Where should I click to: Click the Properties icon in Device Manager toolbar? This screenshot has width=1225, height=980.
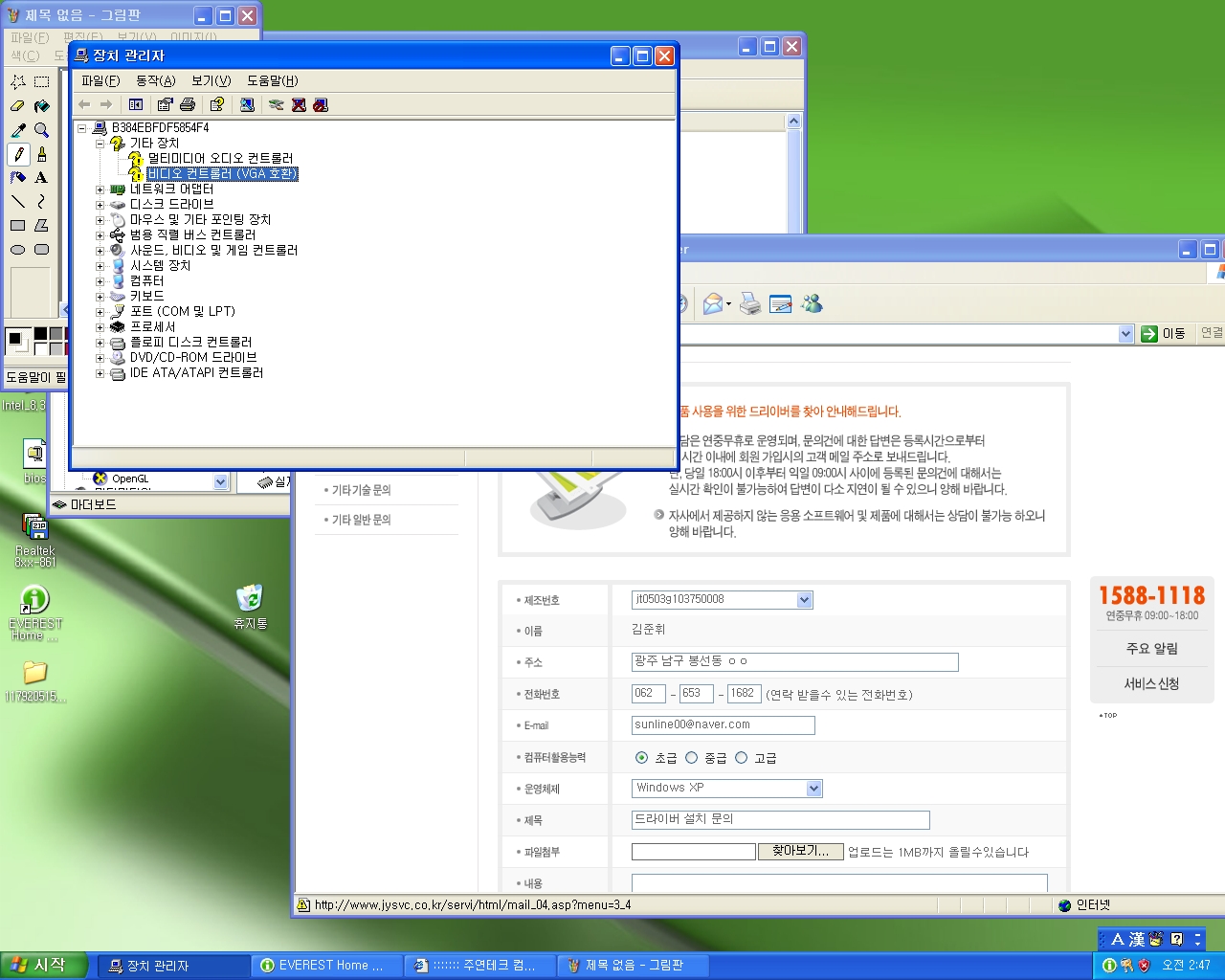coord(166,104)
